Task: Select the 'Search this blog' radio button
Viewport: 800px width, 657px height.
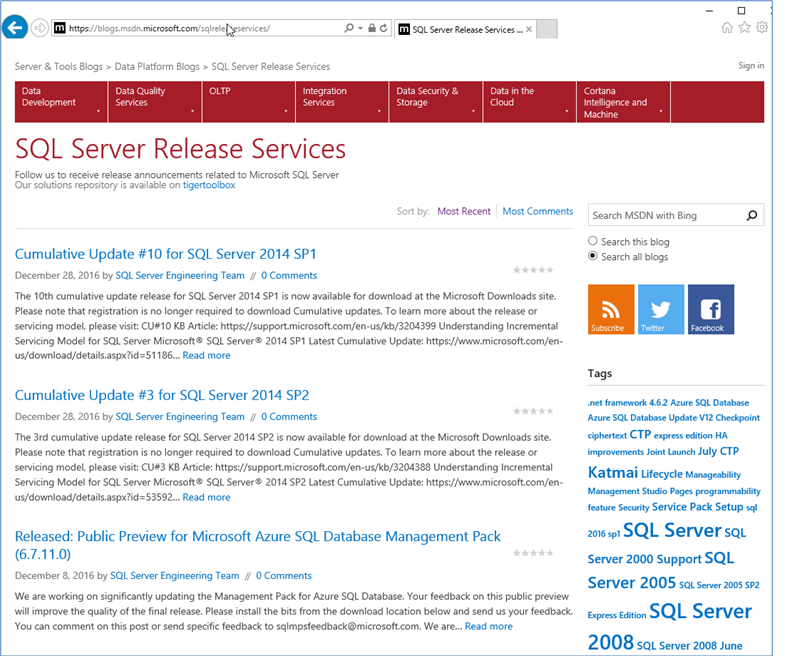Action: (x=592, y=241)
